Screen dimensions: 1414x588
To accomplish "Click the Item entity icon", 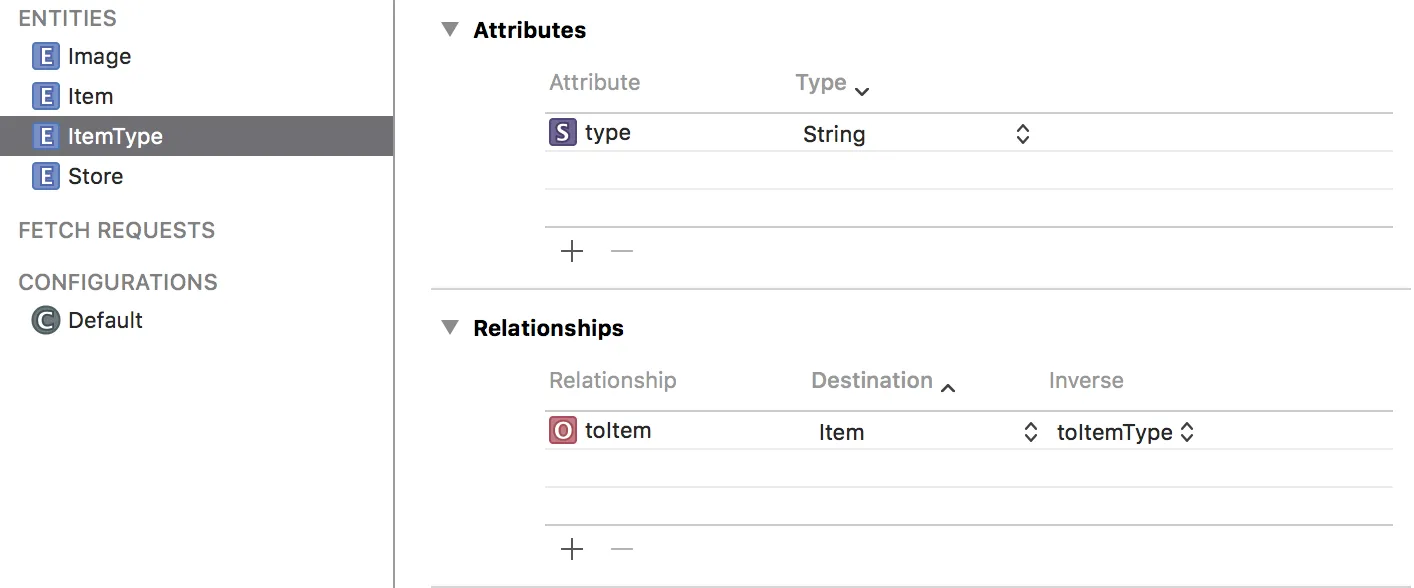I will tap(45, 97).
